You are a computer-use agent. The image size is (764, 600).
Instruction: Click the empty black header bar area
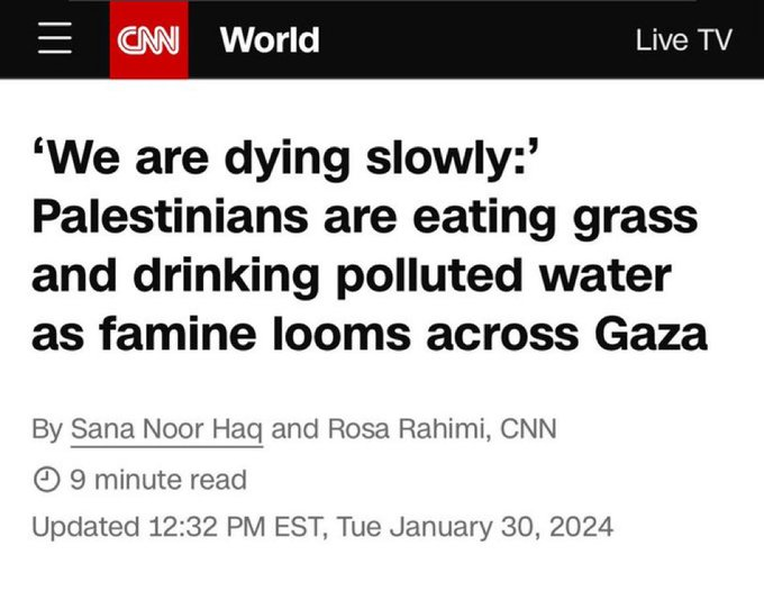(478, 39)
